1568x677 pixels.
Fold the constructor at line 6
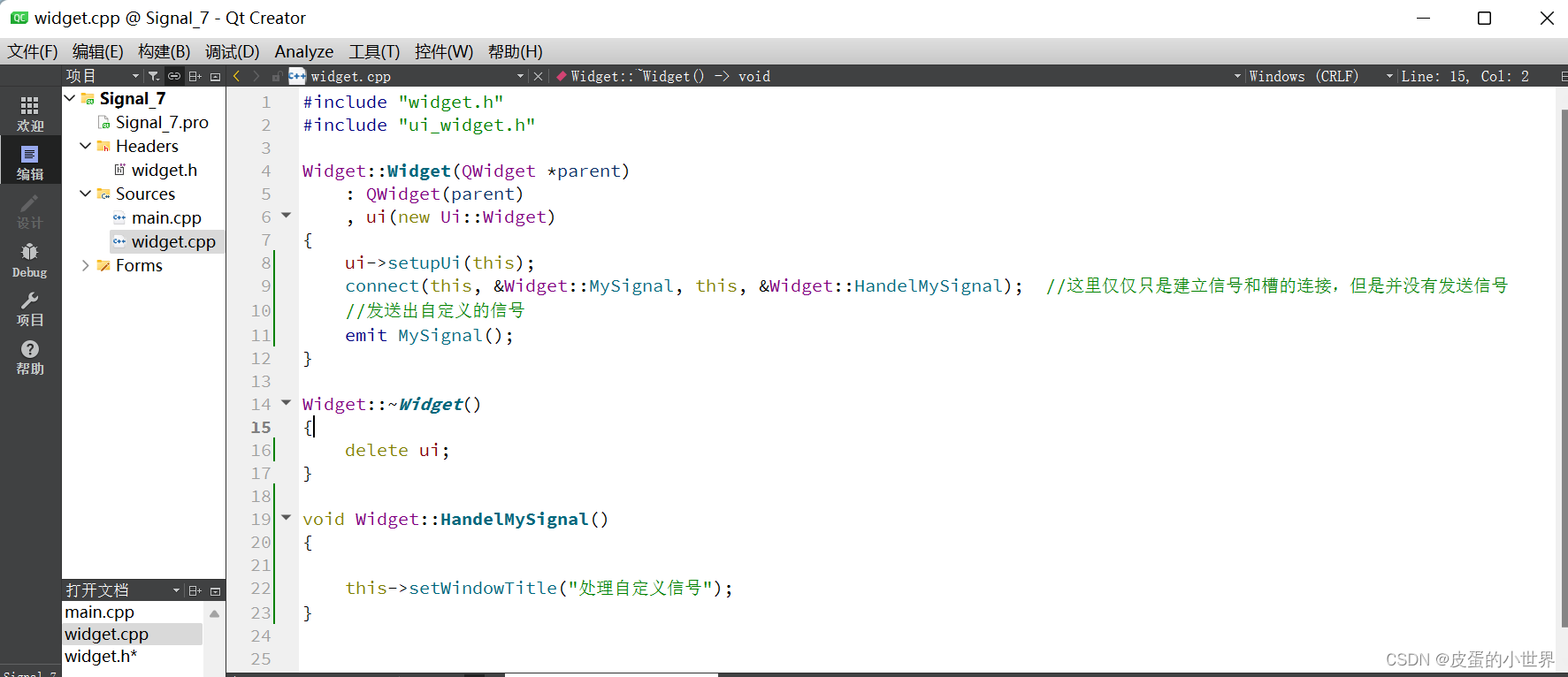click(x=286, y=215)
